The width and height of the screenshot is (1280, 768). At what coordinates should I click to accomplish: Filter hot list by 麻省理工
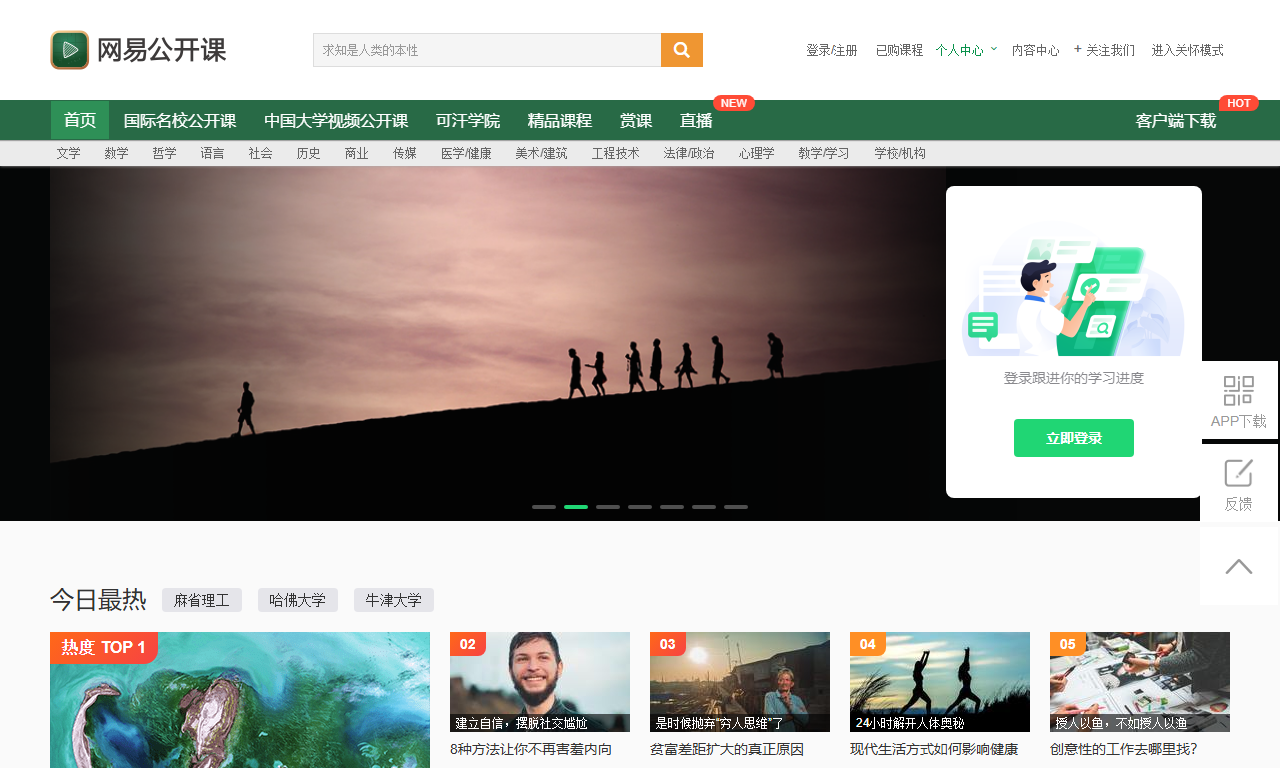point(202,600)
